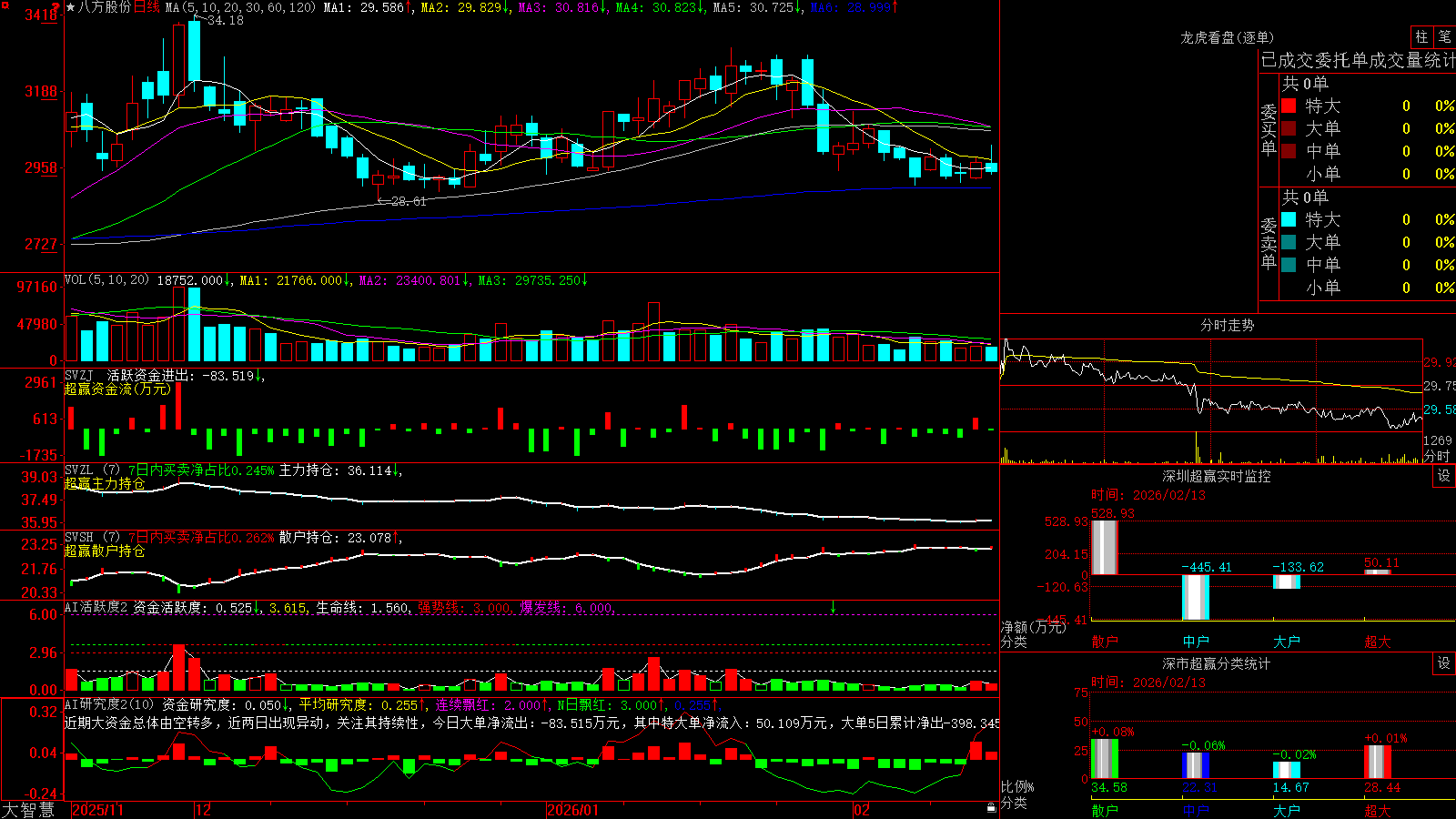This screenshot has width=1456, height=819.
Task: Click the 龙虎看盘(逐单) panel title
Action: 1227,37
